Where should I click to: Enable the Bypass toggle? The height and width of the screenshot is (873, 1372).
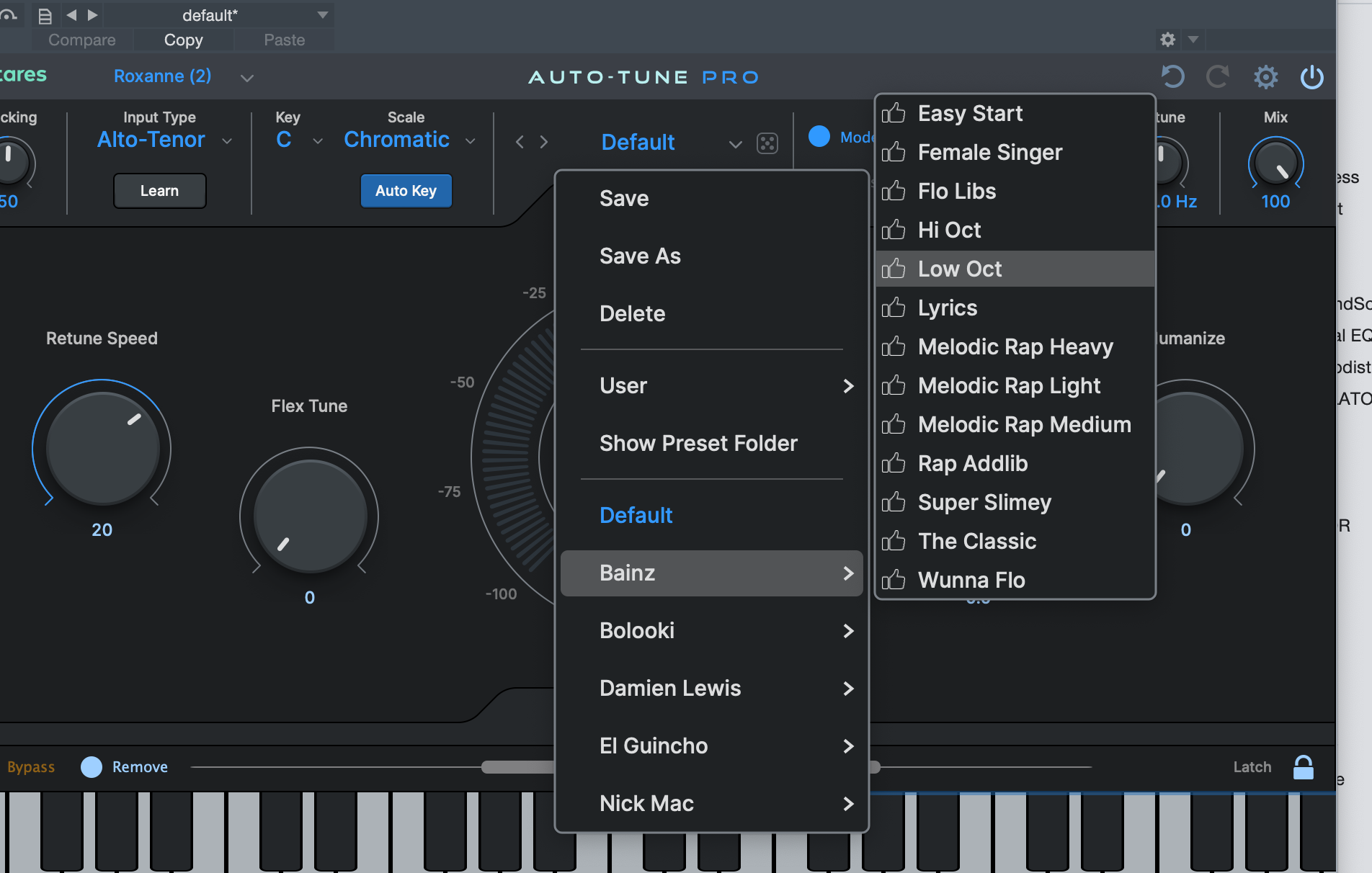(30, 766)
